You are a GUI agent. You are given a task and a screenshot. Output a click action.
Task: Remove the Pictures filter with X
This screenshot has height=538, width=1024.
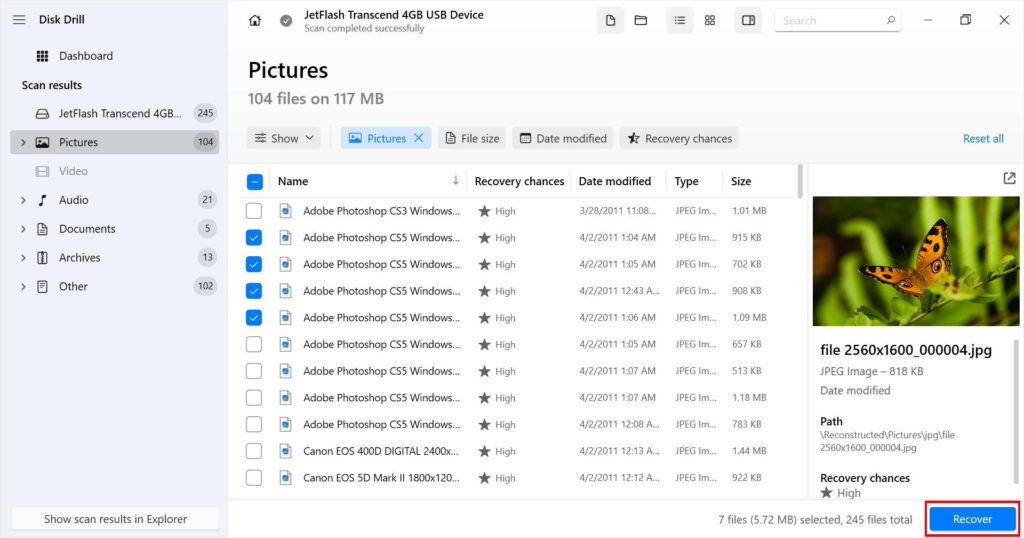(x=419, y=138)
